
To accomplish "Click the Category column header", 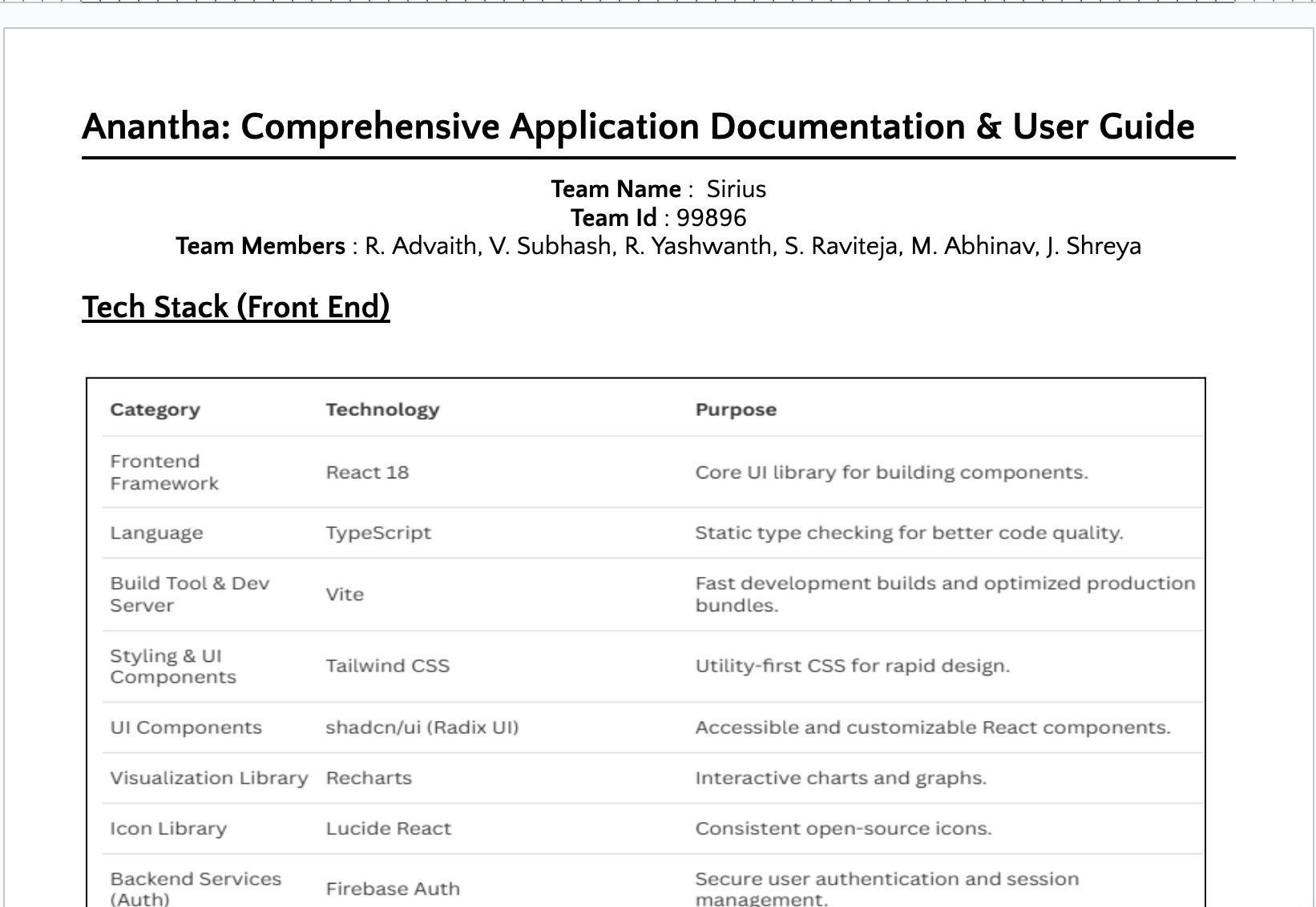I will click(155, 409).
